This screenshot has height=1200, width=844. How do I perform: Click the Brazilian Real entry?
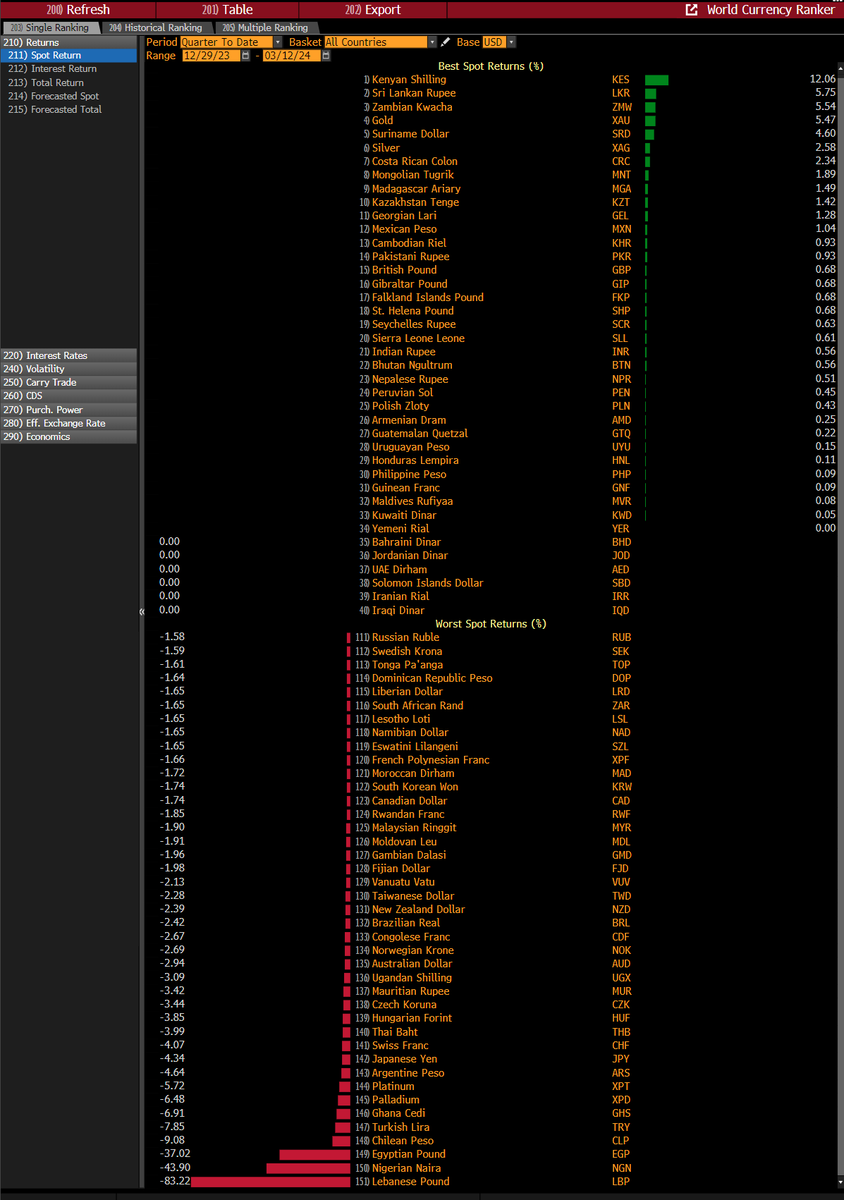(406, 923)
